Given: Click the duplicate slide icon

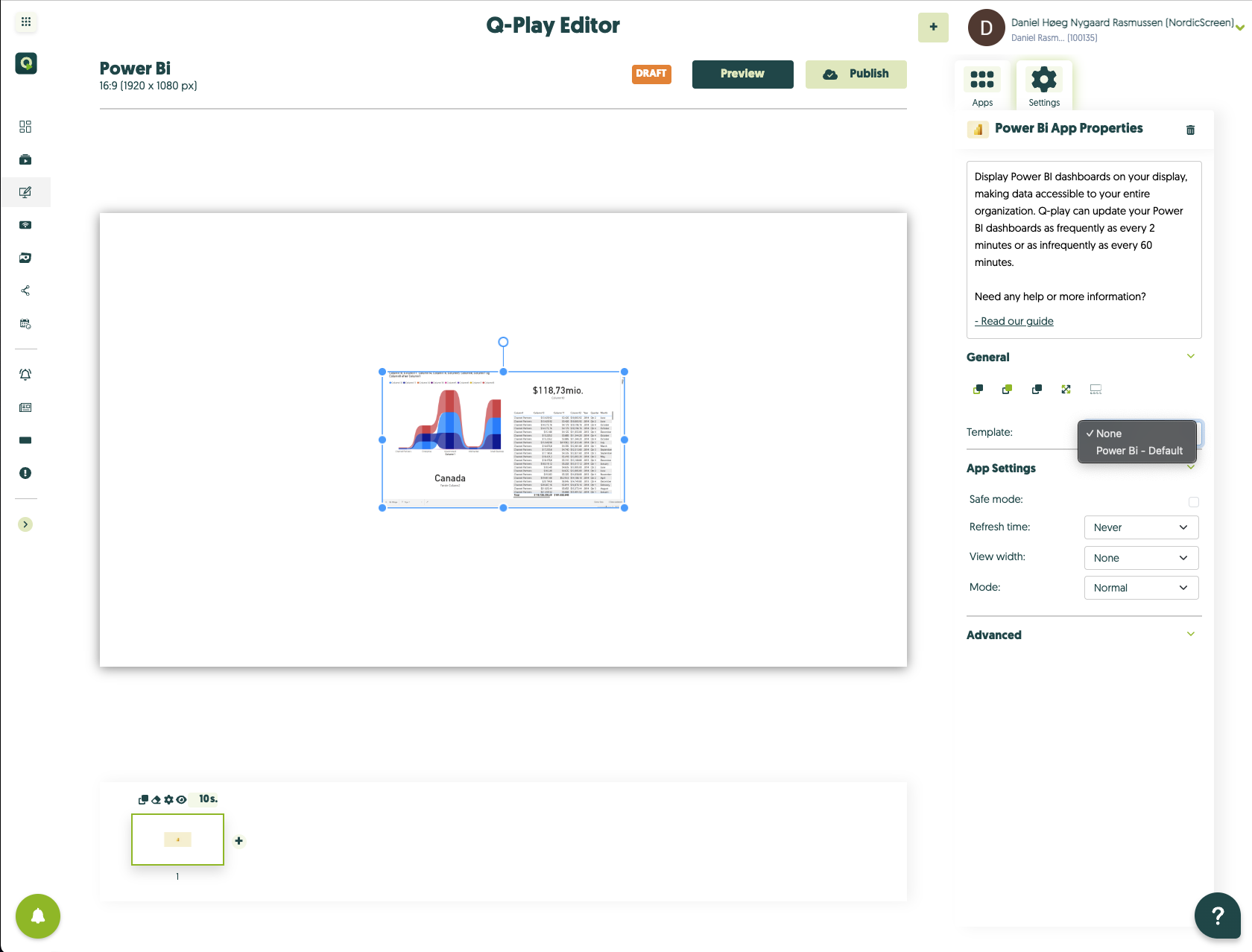Looking at the screenshot, I should coord(143,800).
